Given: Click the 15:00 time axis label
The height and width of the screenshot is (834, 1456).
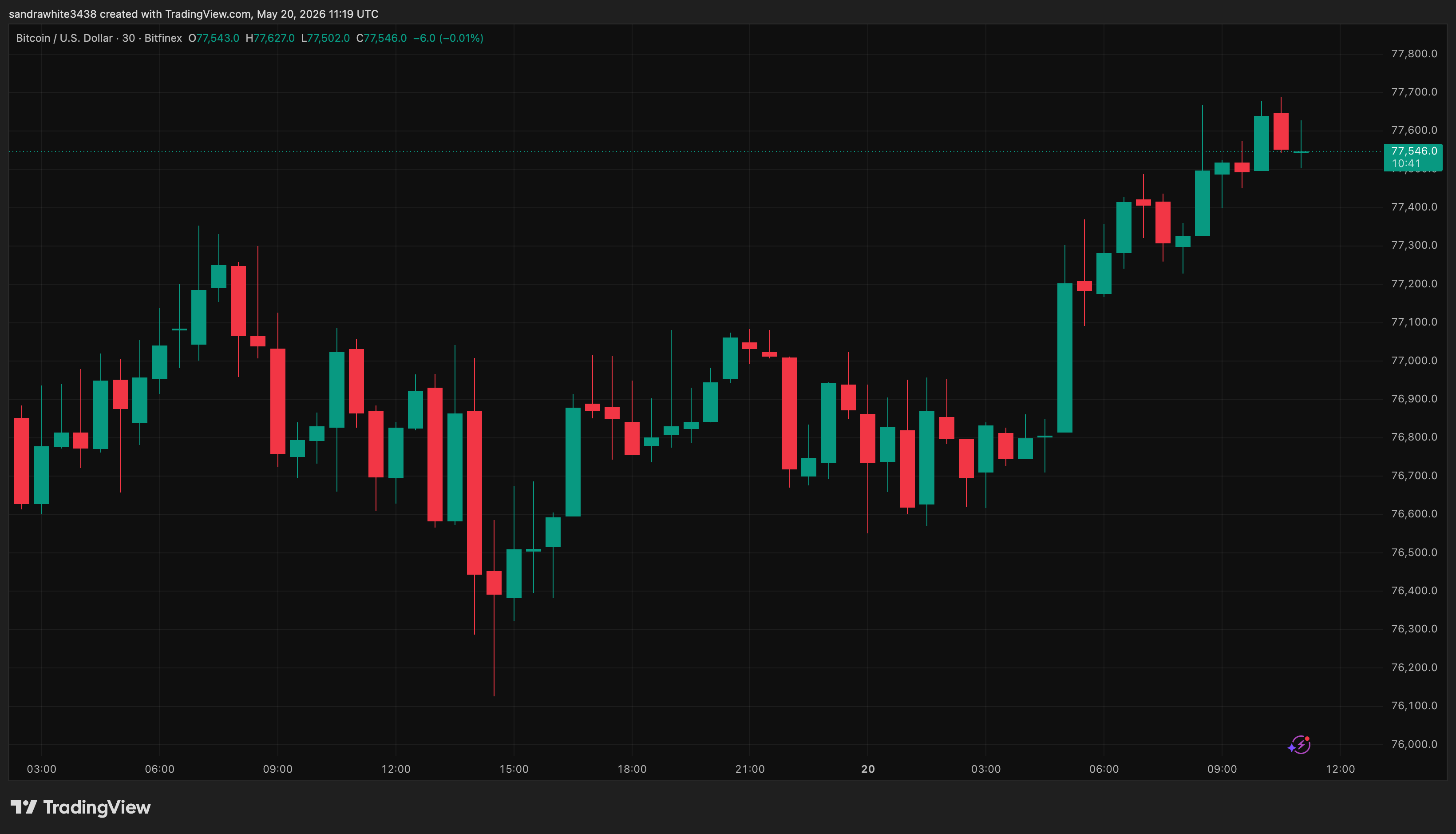Looking at the screenshot, I should coord(514,769).
